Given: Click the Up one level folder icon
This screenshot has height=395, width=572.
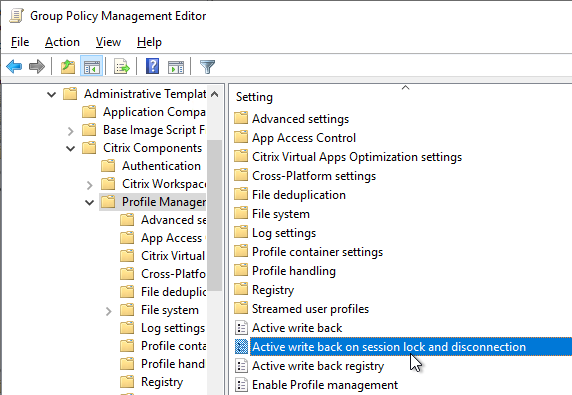Looking at the screenshot, I should pos(67,67).
